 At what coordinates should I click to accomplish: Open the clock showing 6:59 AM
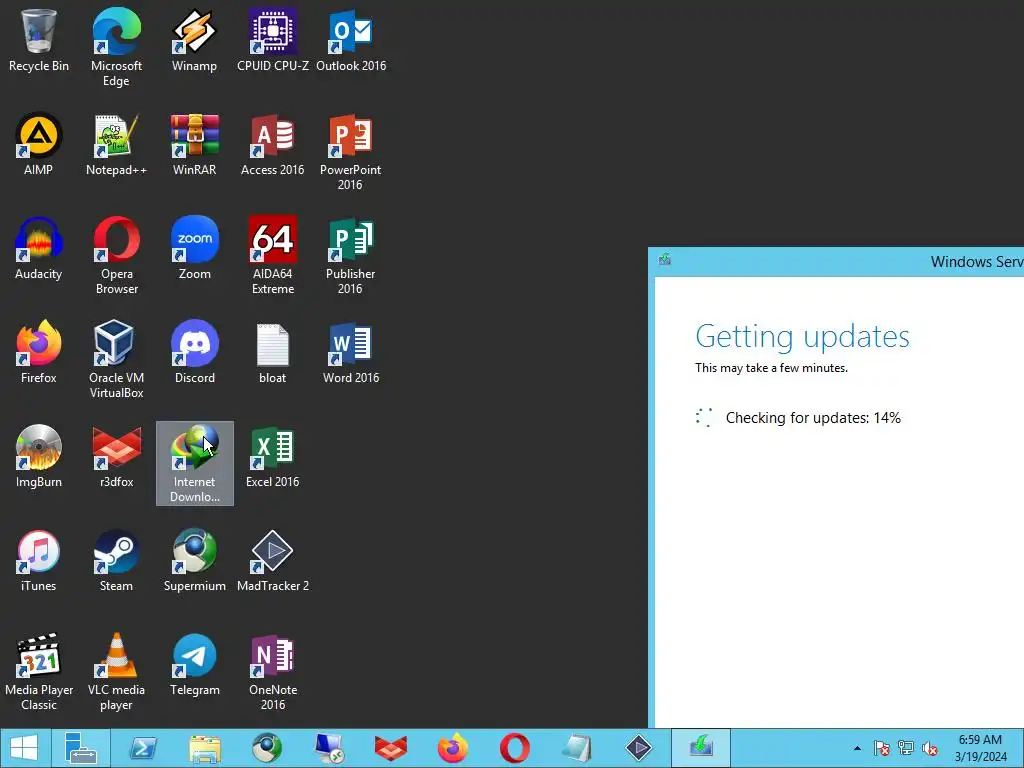980,748
